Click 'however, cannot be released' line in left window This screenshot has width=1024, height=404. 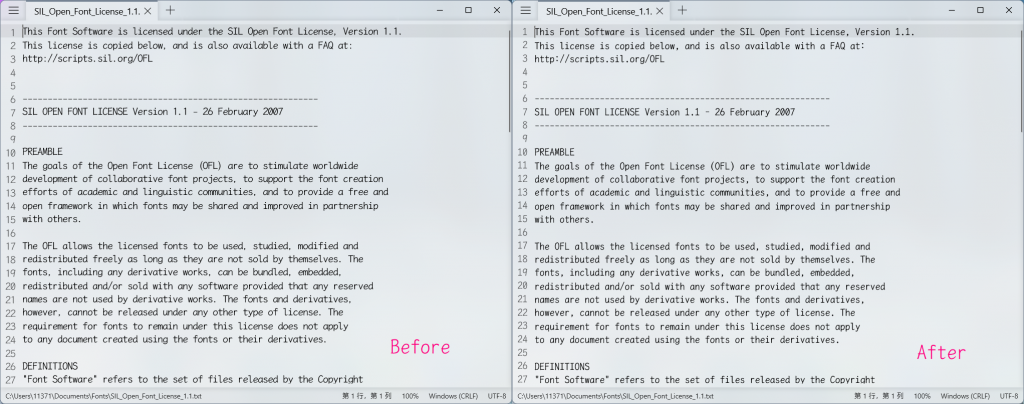pyautogui.click(x=183, y=313)
